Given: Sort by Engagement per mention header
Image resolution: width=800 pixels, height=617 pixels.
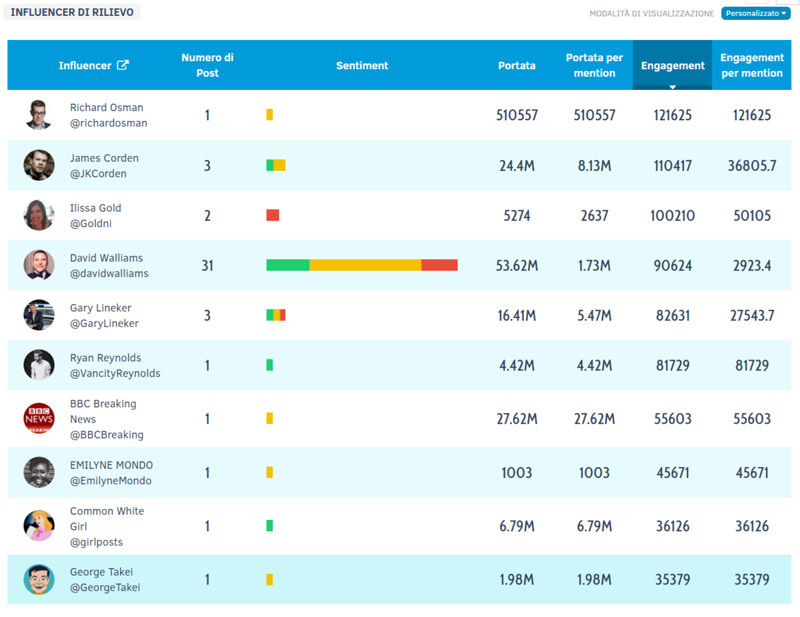Looking at the screenshot, I should tap(752, 65).
